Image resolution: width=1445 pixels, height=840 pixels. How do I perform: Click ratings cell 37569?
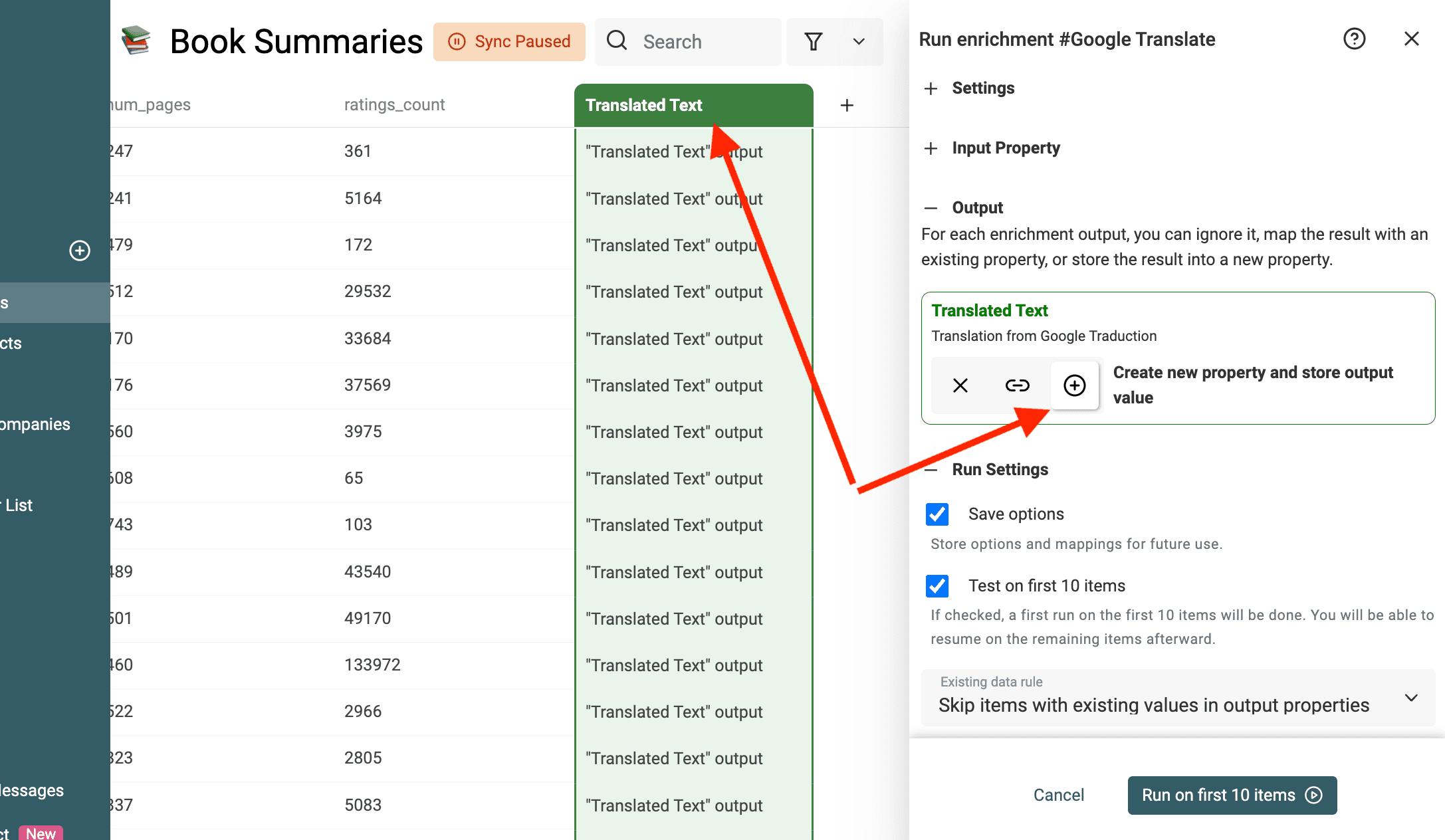click(368, 385)
